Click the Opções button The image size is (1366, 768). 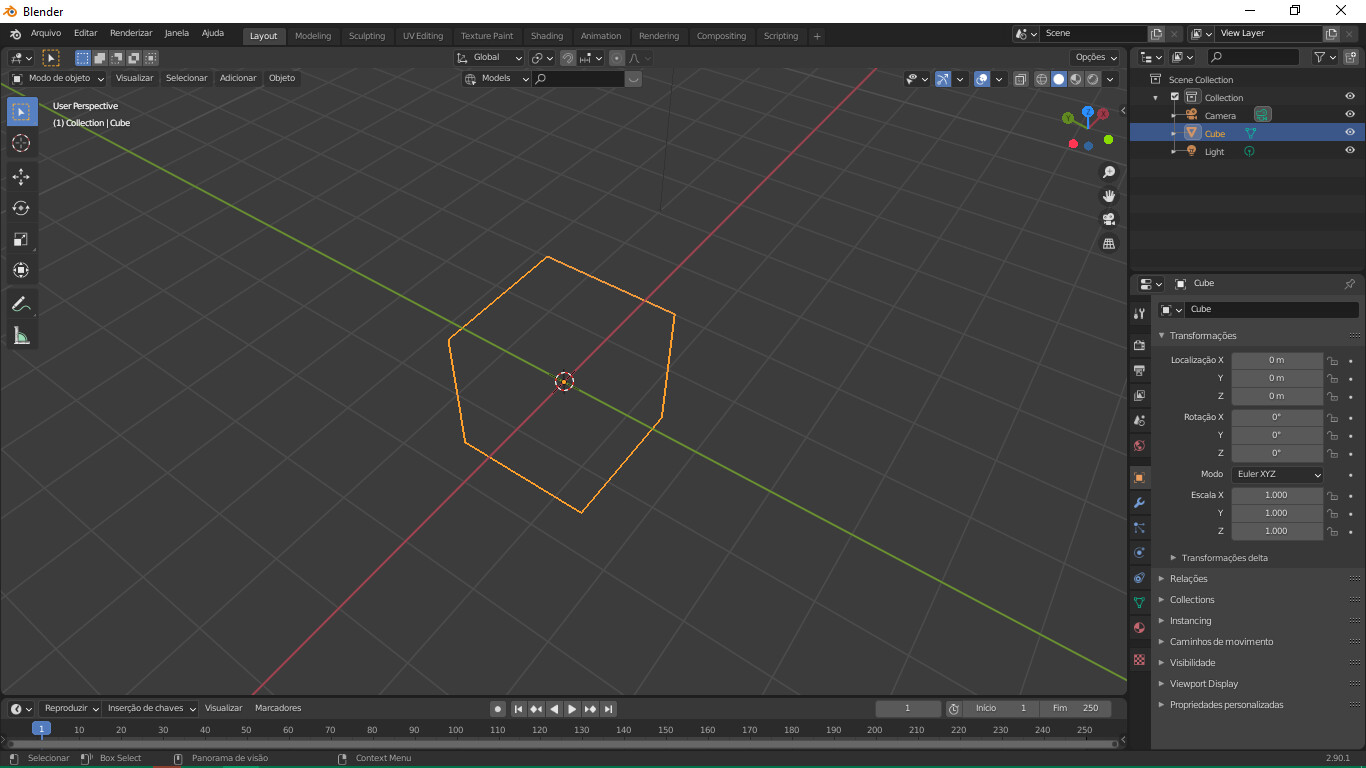click(1095, 58)
